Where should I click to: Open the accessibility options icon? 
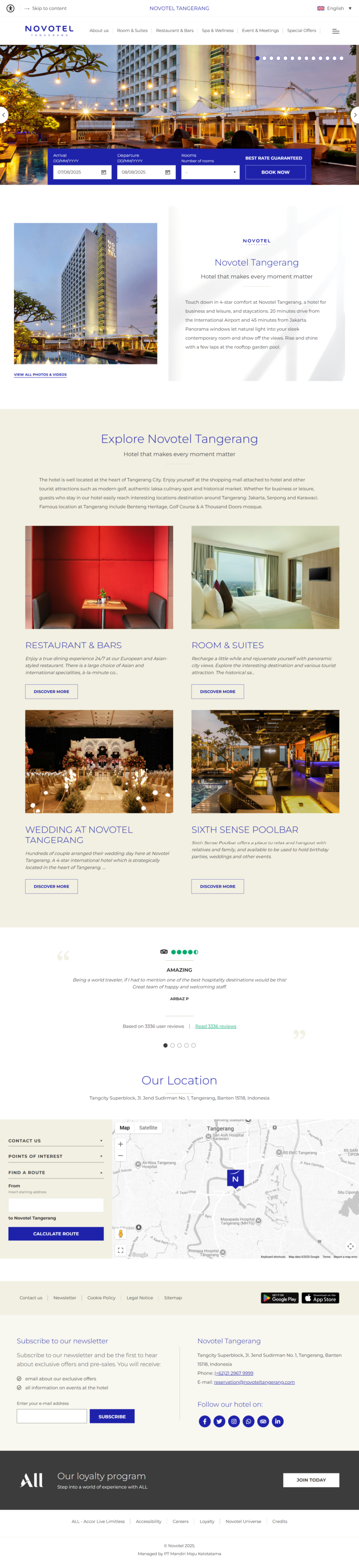pos(10,9)
